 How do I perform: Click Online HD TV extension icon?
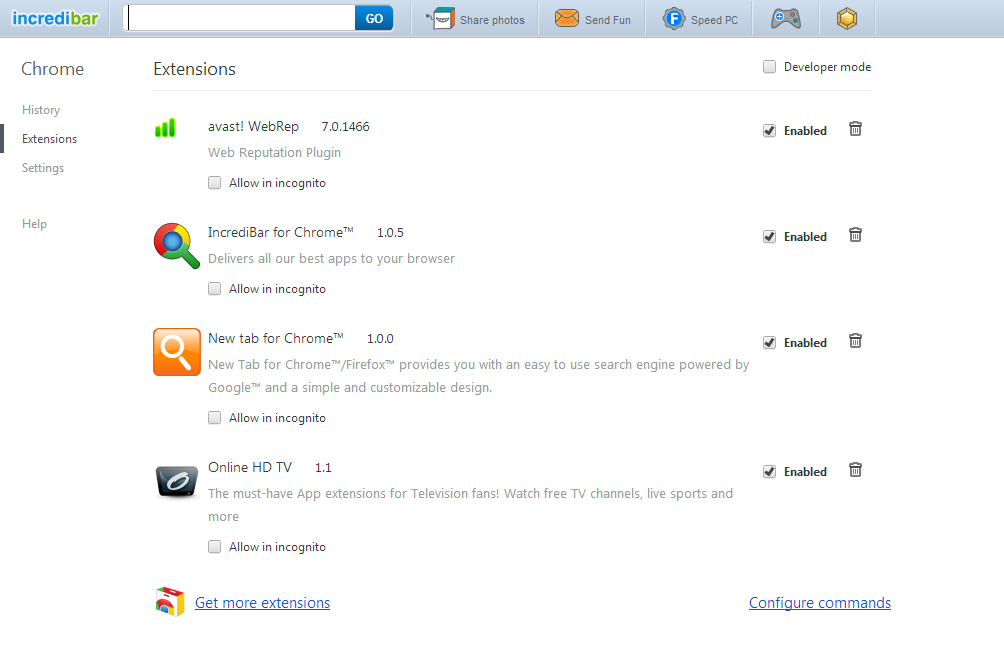pos(177,482)
